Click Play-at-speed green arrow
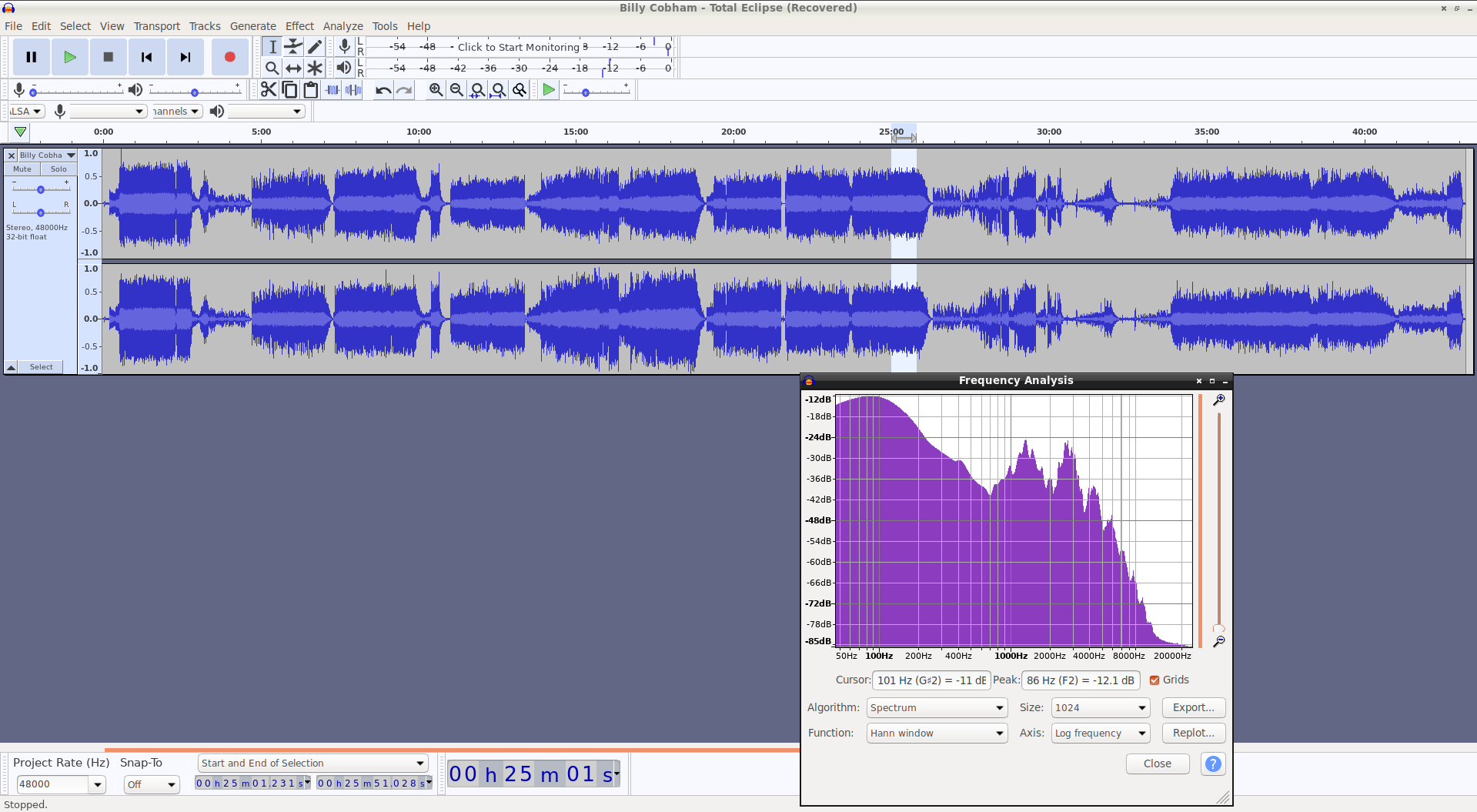The height and width of the screenshot is (812, 1477). coord(549,90)
